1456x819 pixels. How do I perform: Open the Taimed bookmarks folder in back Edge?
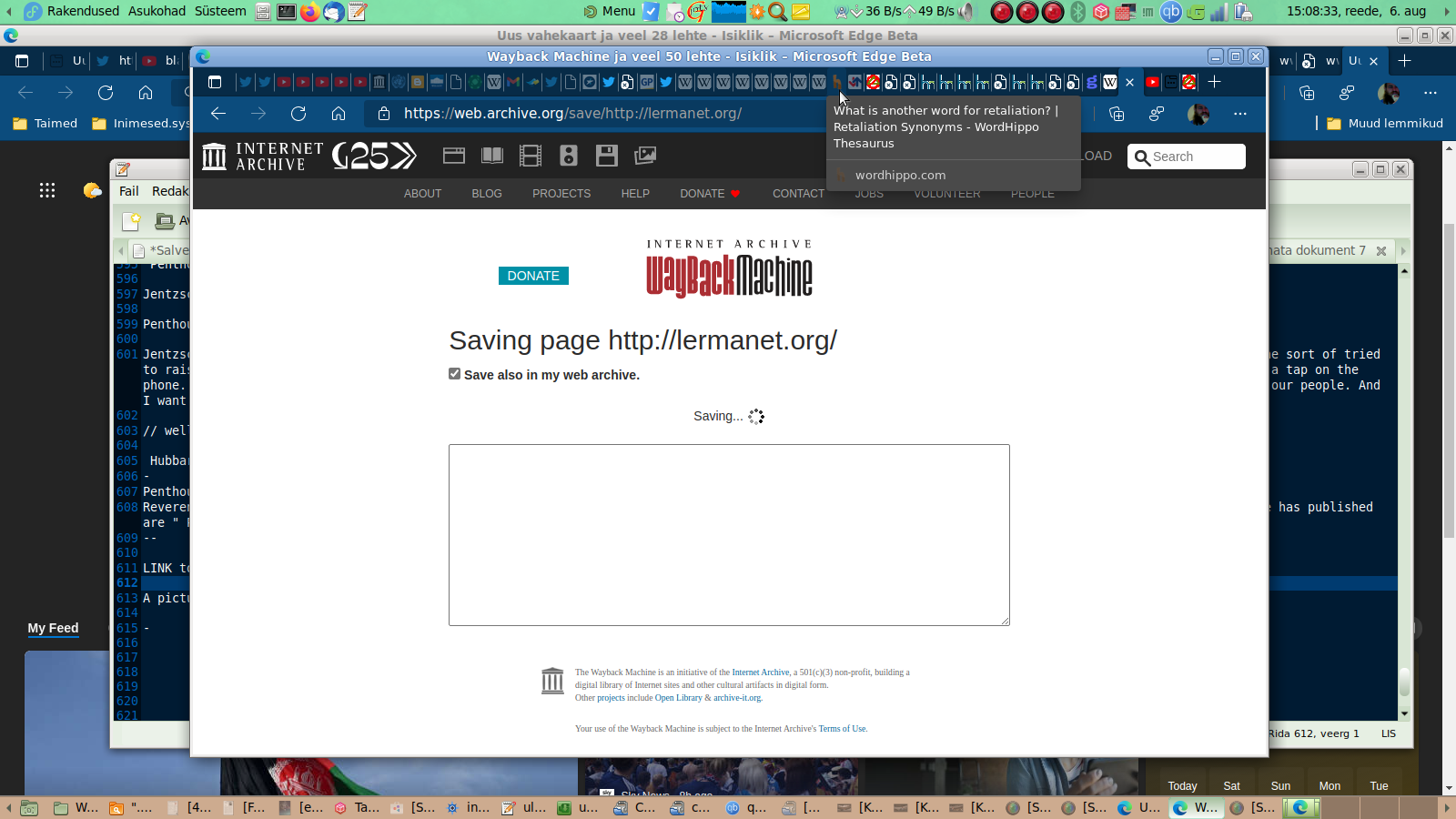tap(45, 124)
